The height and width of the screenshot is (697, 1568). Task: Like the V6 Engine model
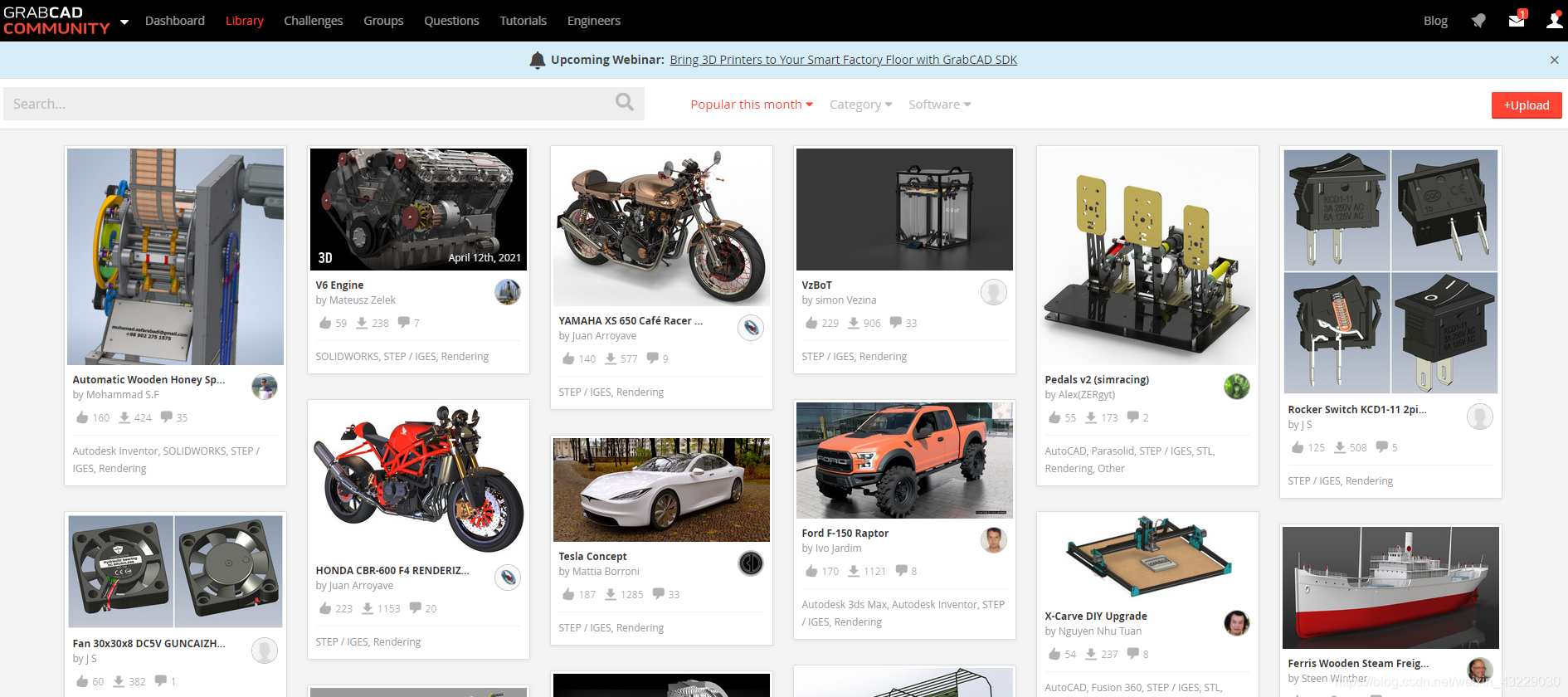[325, 322]
